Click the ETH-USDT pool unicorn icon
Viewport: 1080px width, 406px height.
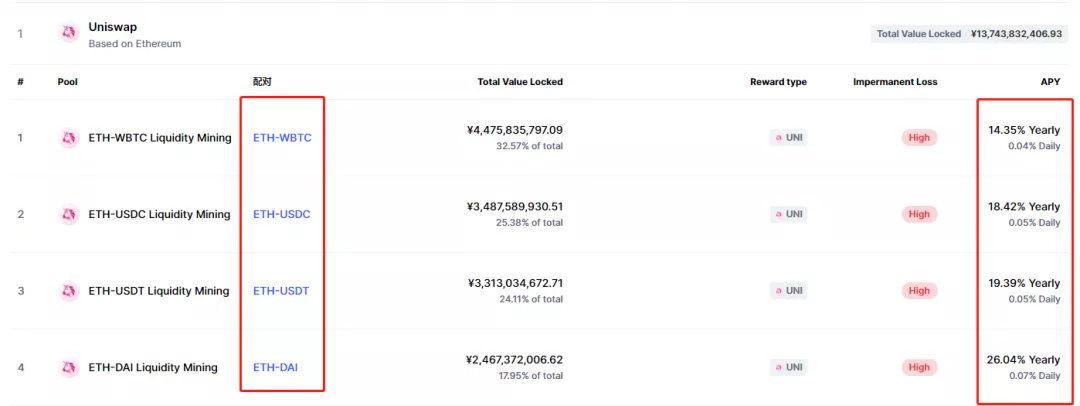coord(70,291)
